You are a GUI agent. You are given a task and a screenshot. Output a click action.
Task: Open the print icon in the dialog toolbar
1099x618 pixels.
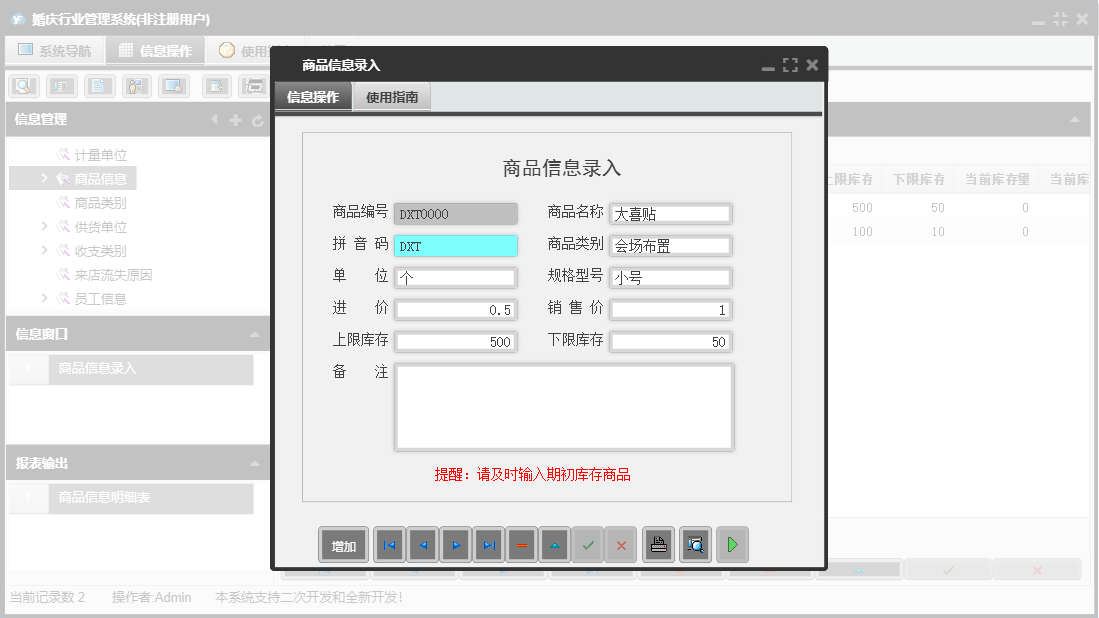pos(658,544)
